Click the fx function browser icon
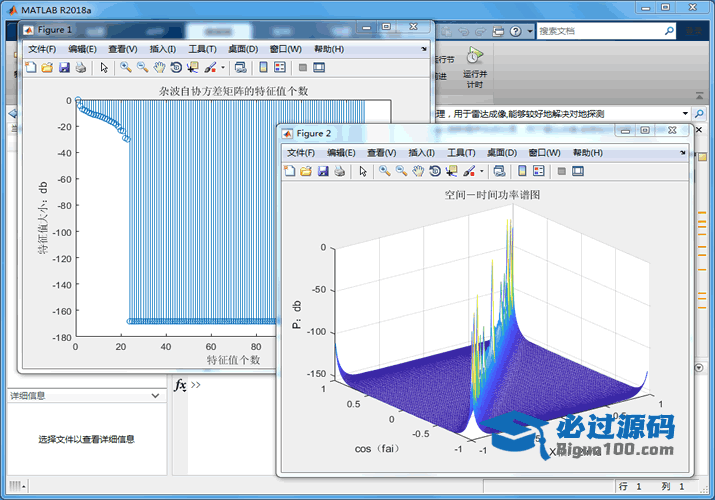This screenshot has height=500, width=715. [181, 385]
